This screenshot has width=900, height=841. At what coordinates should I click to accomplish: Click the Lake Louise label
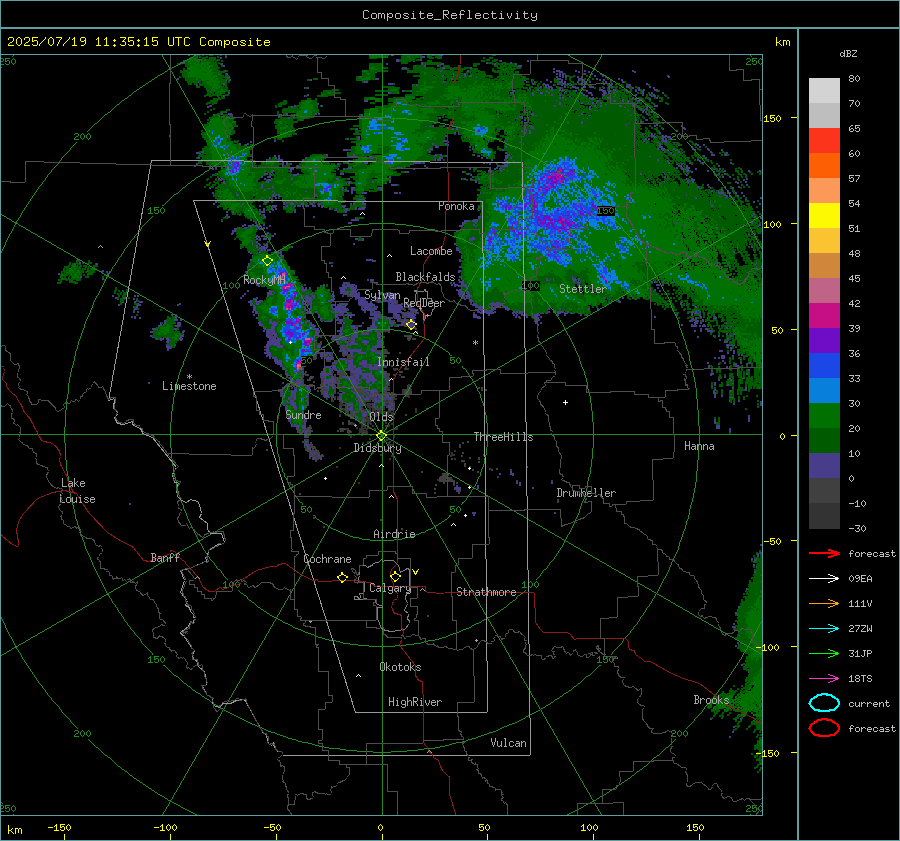point(77,491)
